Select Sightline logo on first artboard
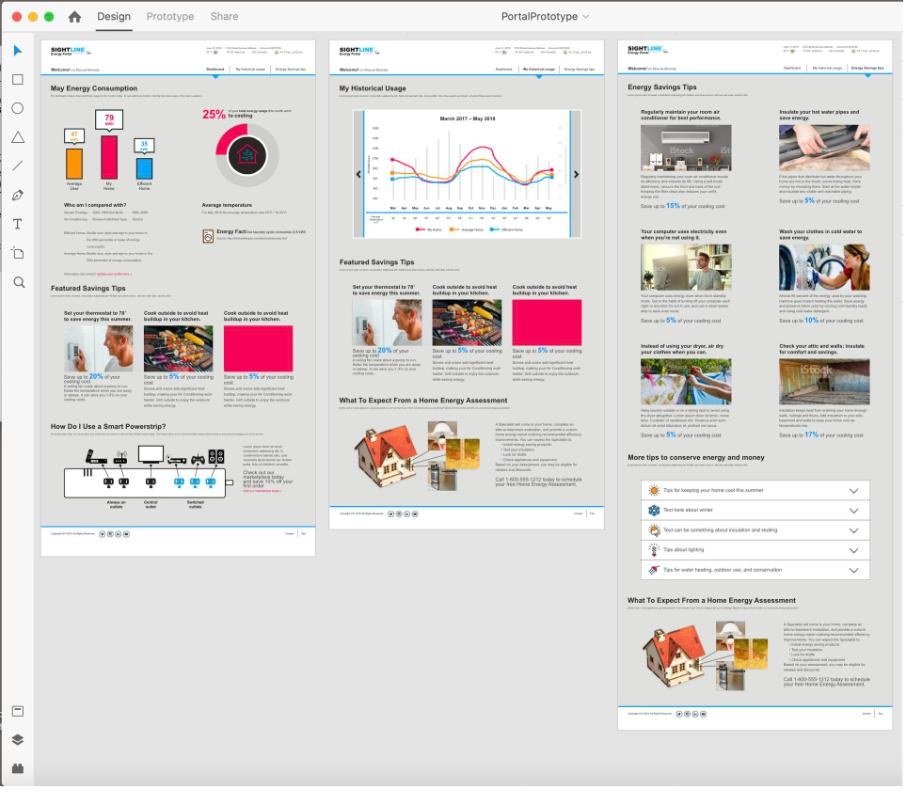912x795 pixels. [x=71, y=51]
